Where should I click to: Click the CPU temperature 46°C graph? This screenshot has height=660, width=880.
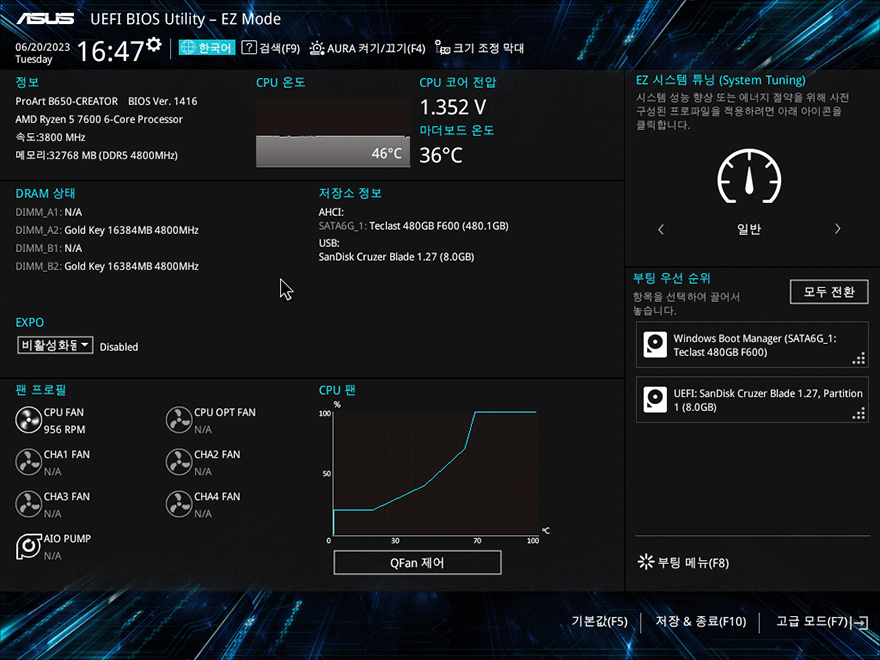pyautogui.click(x=333, y=133)
